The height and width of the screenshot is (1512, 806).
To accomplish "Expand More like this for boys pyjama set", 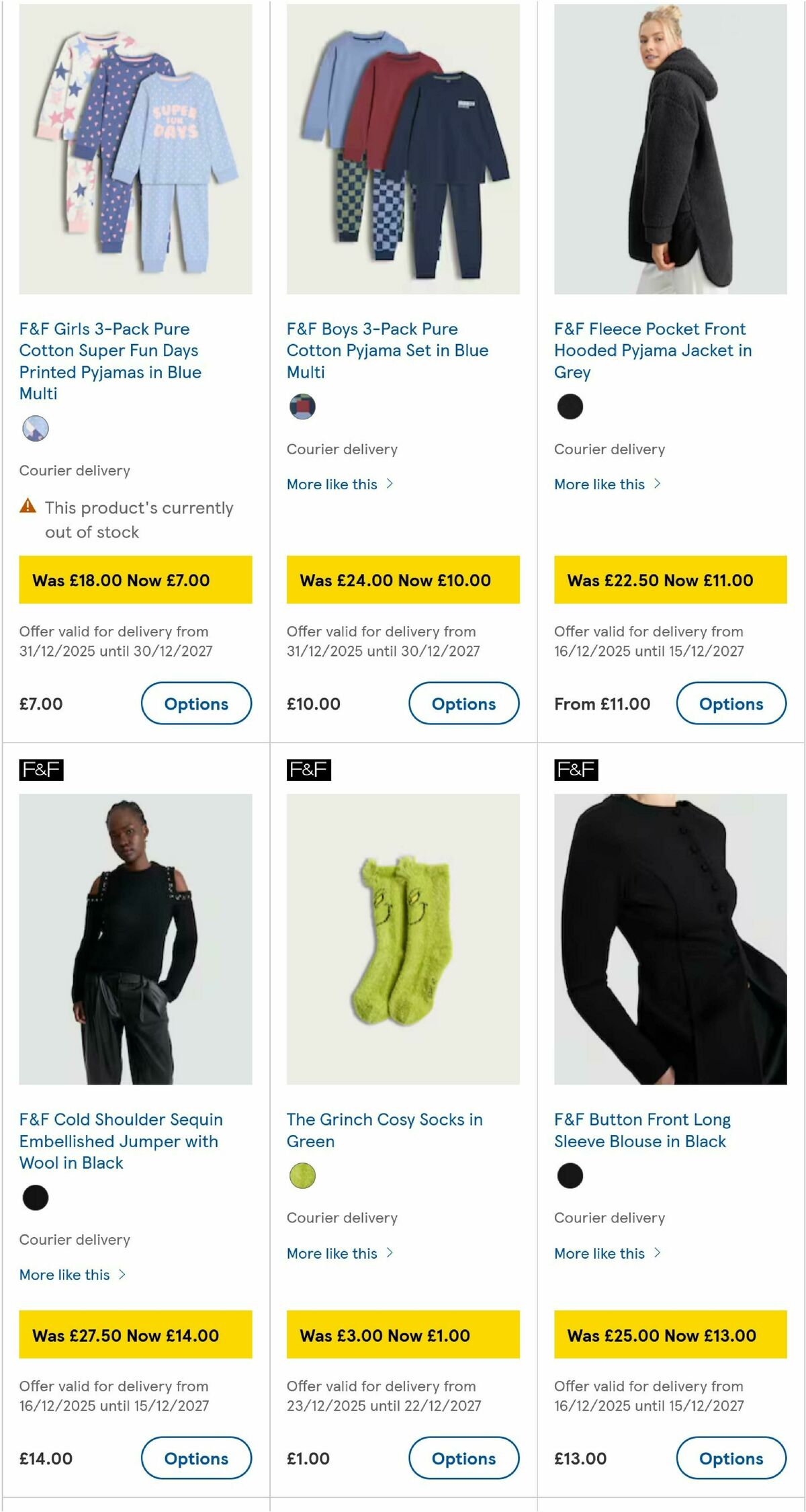I will click(x=340, y=484).
